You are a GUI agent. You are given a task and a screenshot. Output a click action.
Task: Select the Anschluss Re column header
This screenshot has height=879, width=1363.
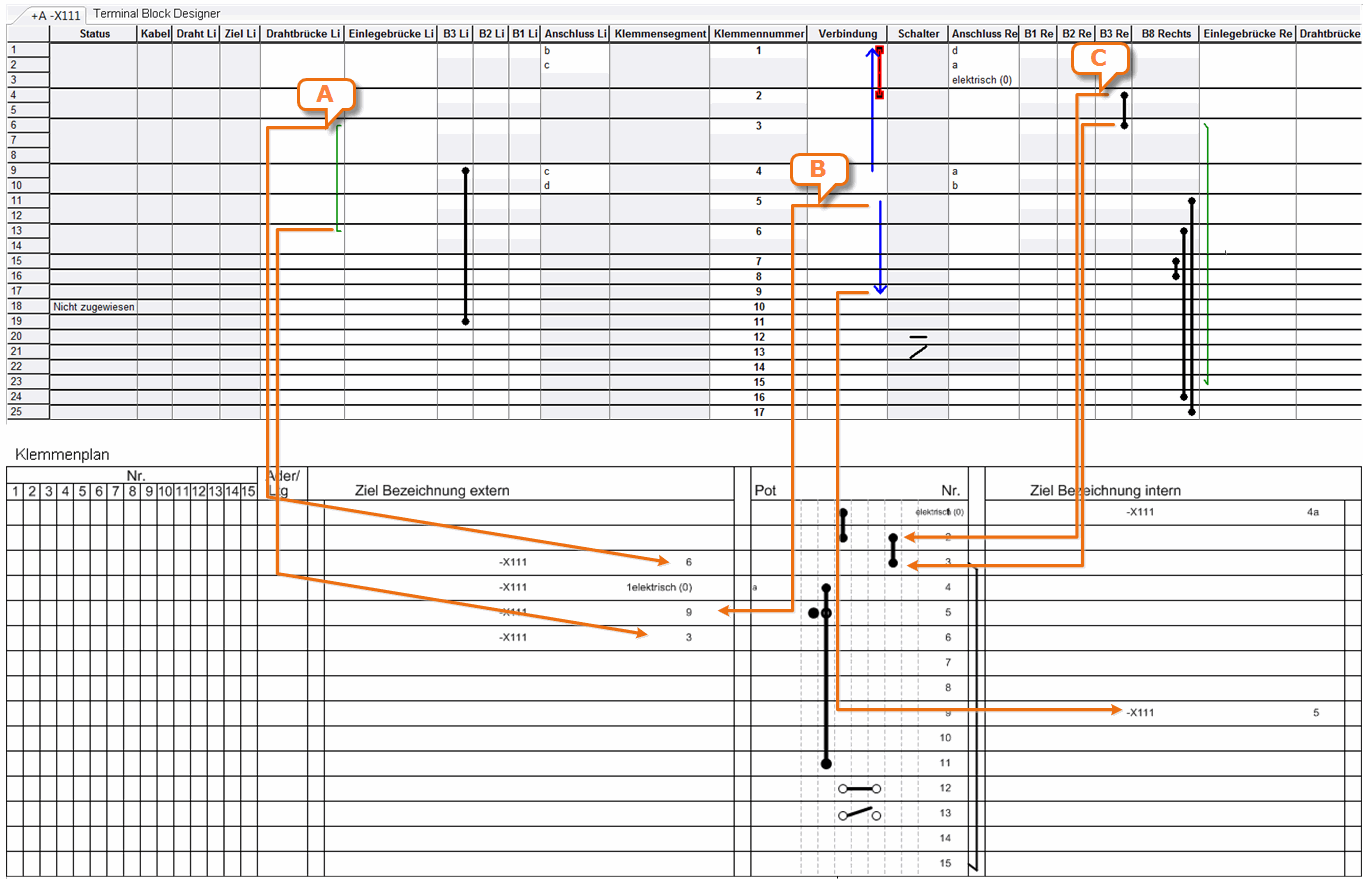click(985, 34)
